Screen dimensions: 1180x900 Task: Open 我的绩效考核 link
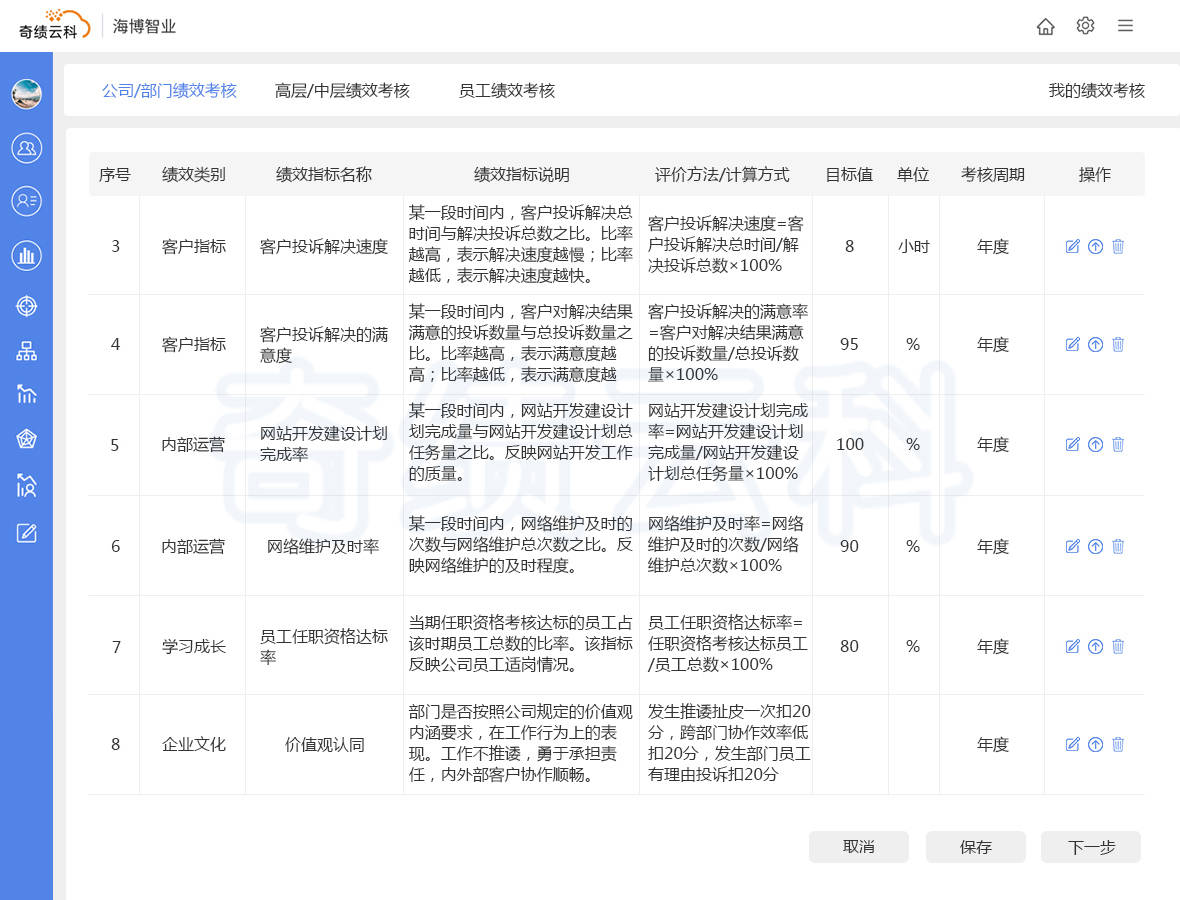(1096, 91)
